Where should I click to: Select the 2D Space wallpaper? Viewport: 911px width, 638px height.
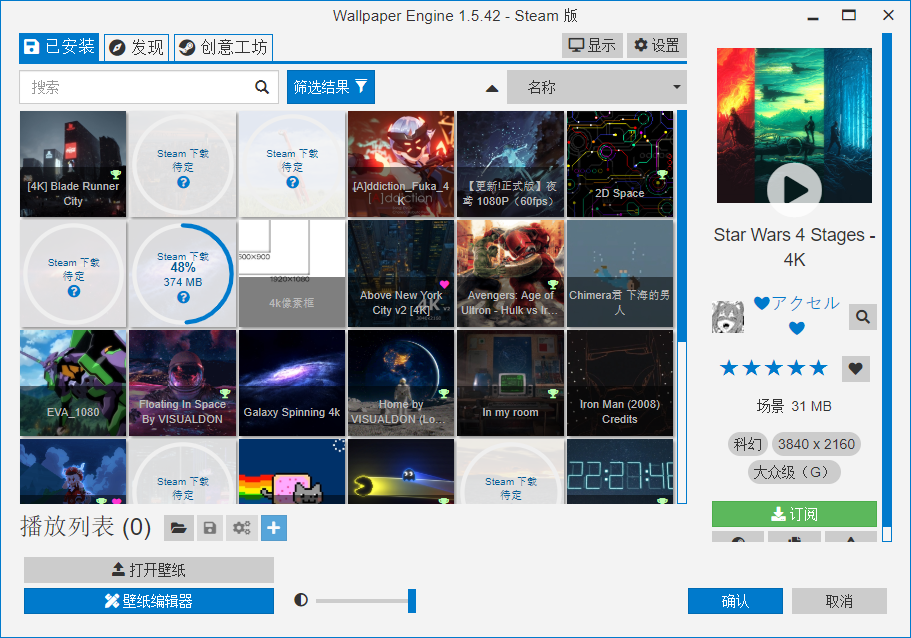[620, 164]
